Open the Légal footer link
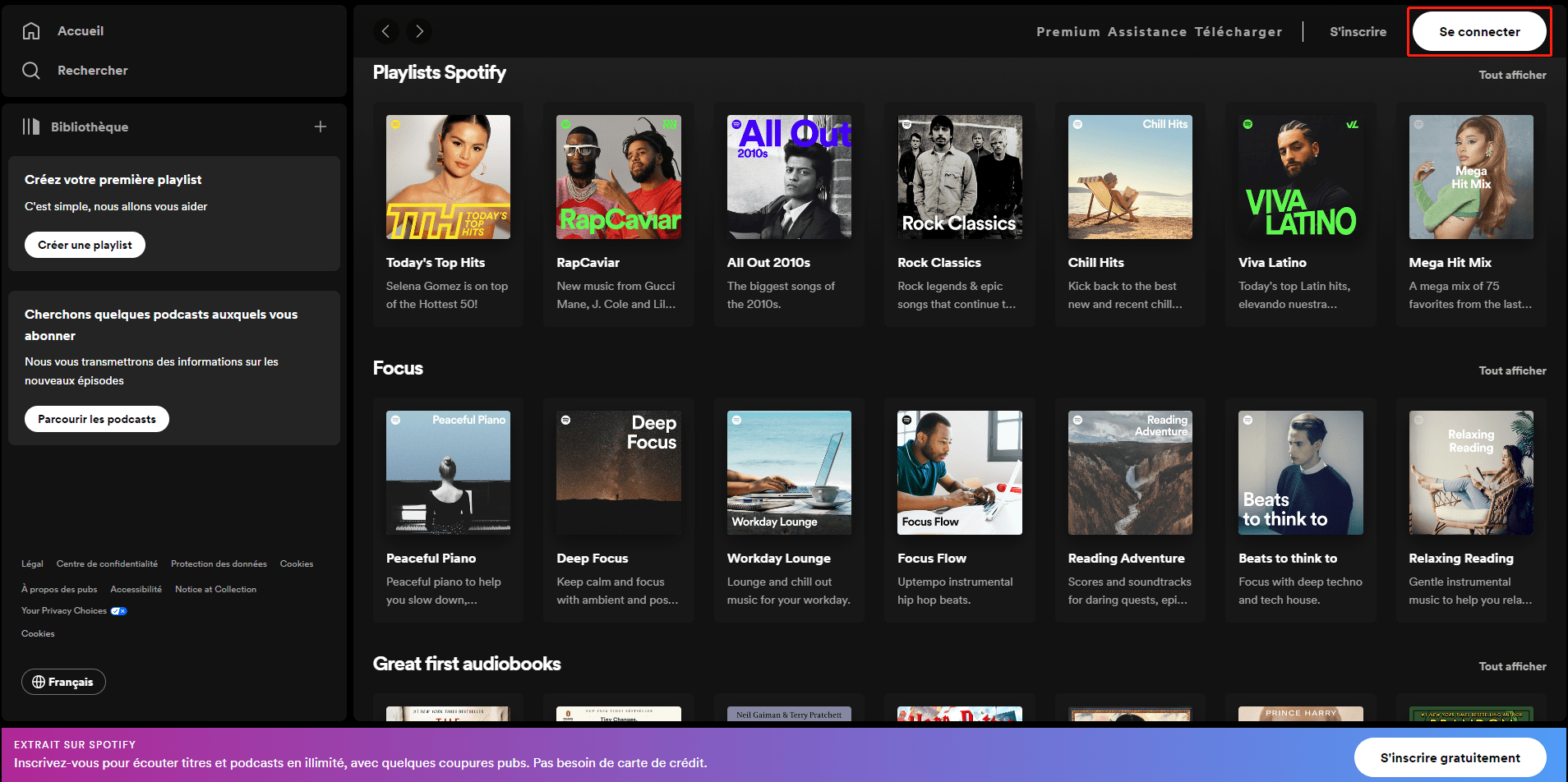 pos(32,563)
